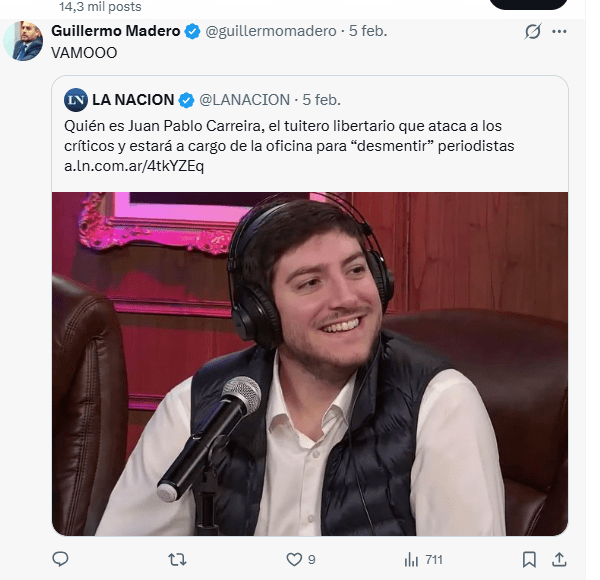Click the VAMOOO tweet text

point(84,53)
